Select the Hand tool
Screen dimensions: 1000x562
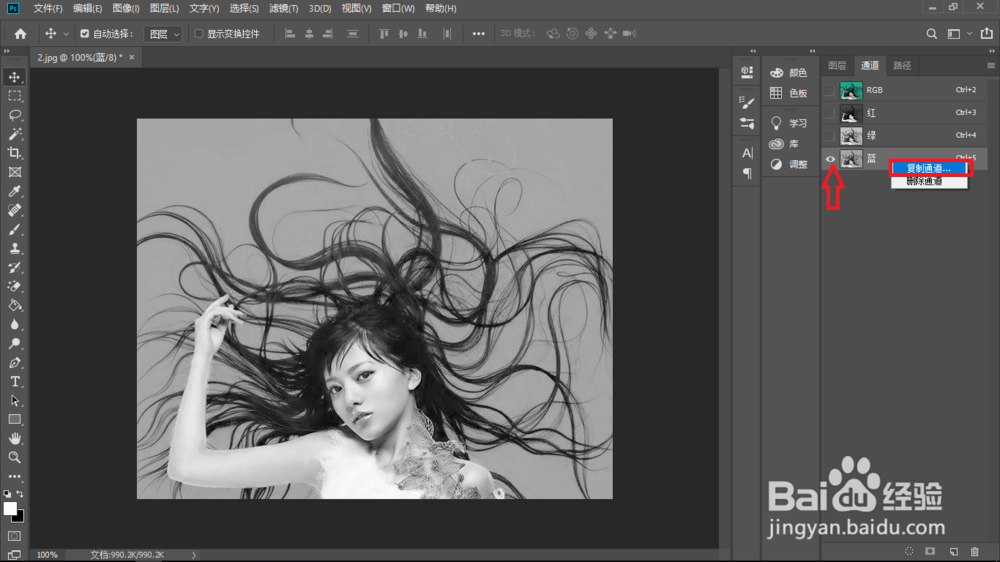click(x=14, y=439)
